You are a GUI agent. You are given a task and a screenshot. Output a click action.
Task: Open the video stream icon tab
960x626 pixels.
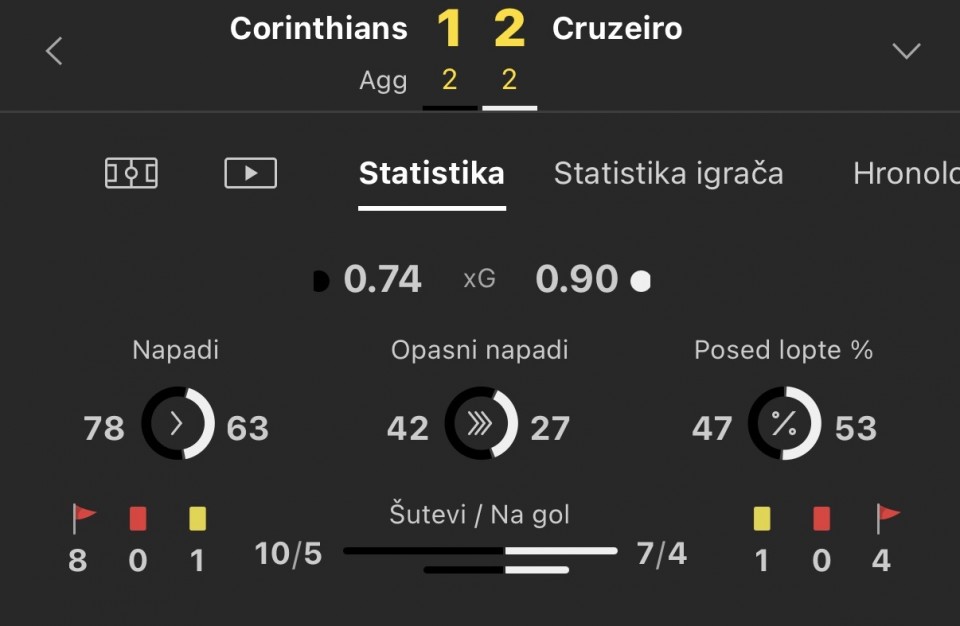[x=250, y=174]
